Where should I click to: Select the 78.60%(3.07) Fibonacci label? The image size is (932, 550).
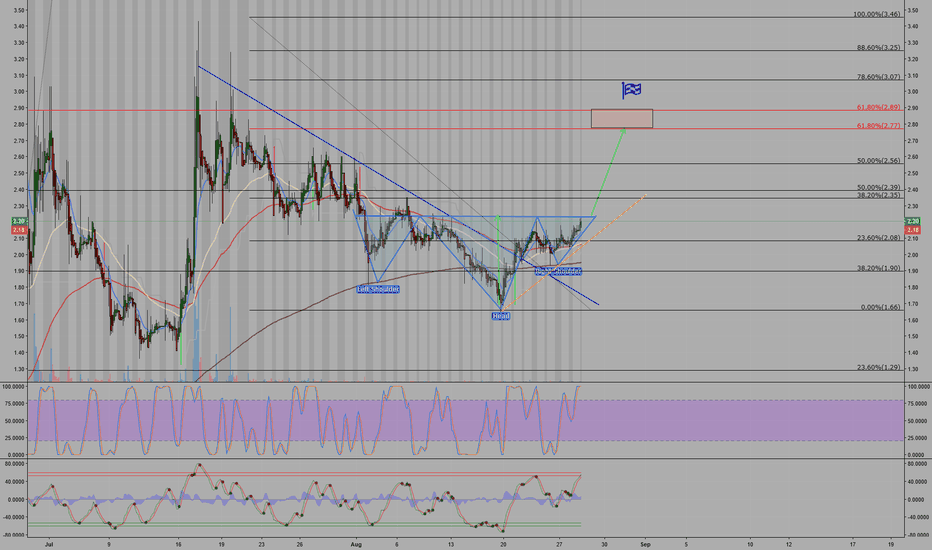(x=879, y=76)
